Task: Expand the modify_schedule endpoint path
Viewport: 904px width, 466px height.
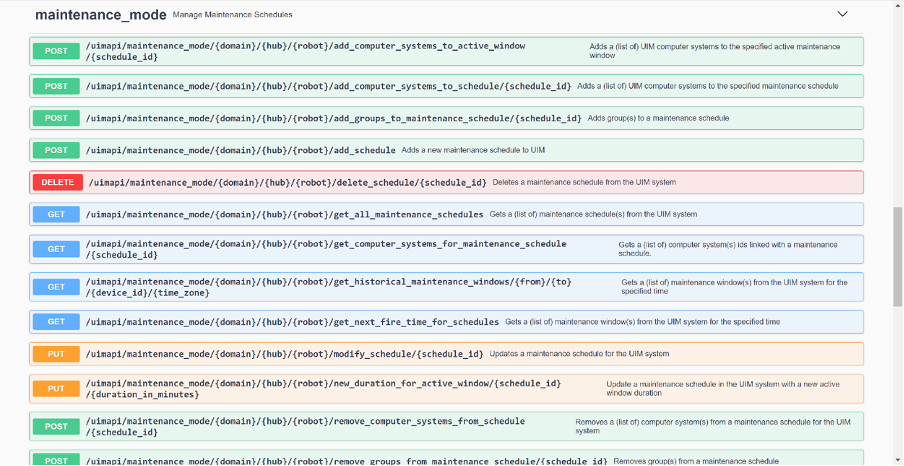Action: [x=284, y=354]
